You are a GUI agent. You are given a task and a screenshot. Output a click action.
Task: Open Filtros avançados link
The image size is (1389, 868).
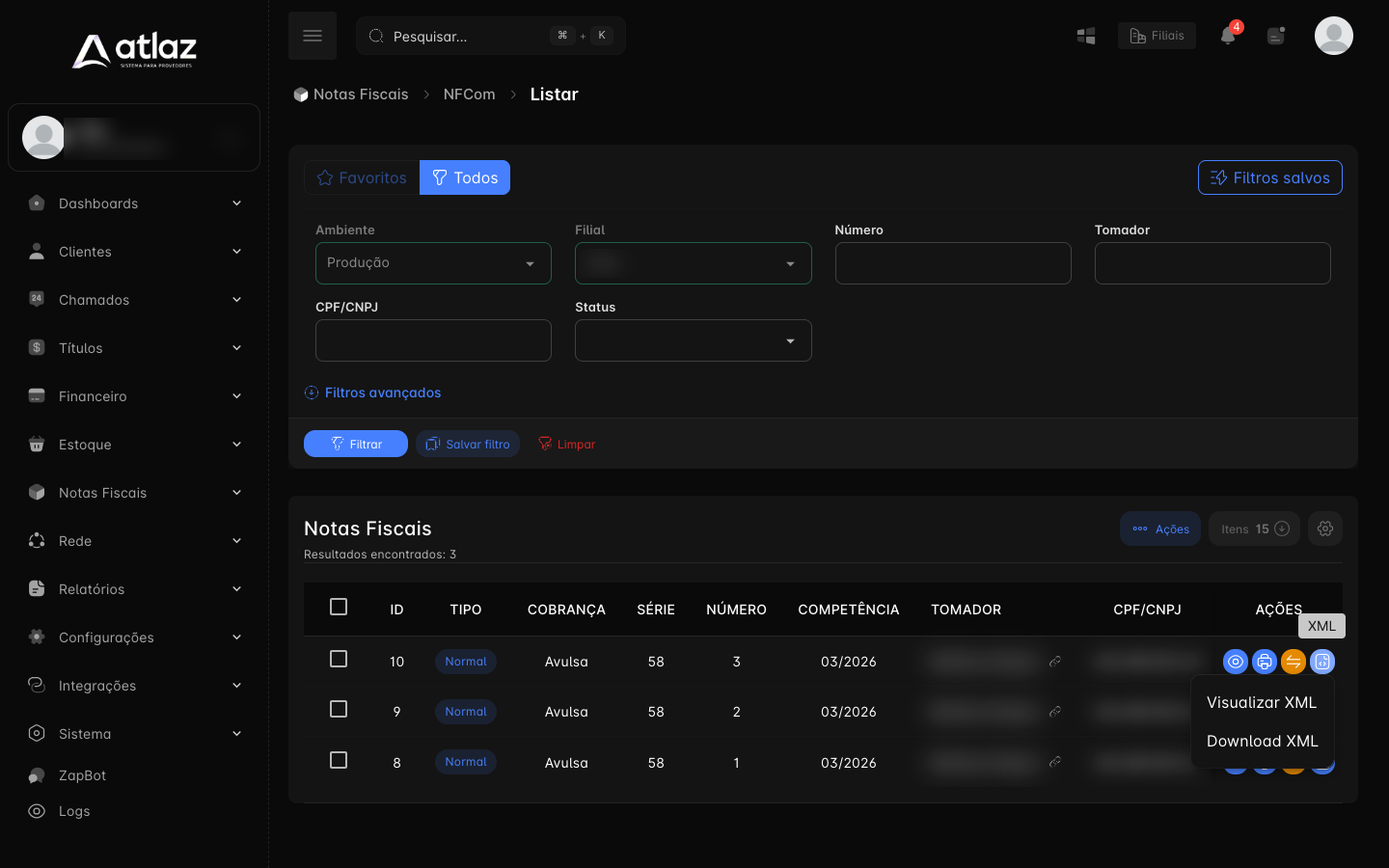tap(372, 393)
